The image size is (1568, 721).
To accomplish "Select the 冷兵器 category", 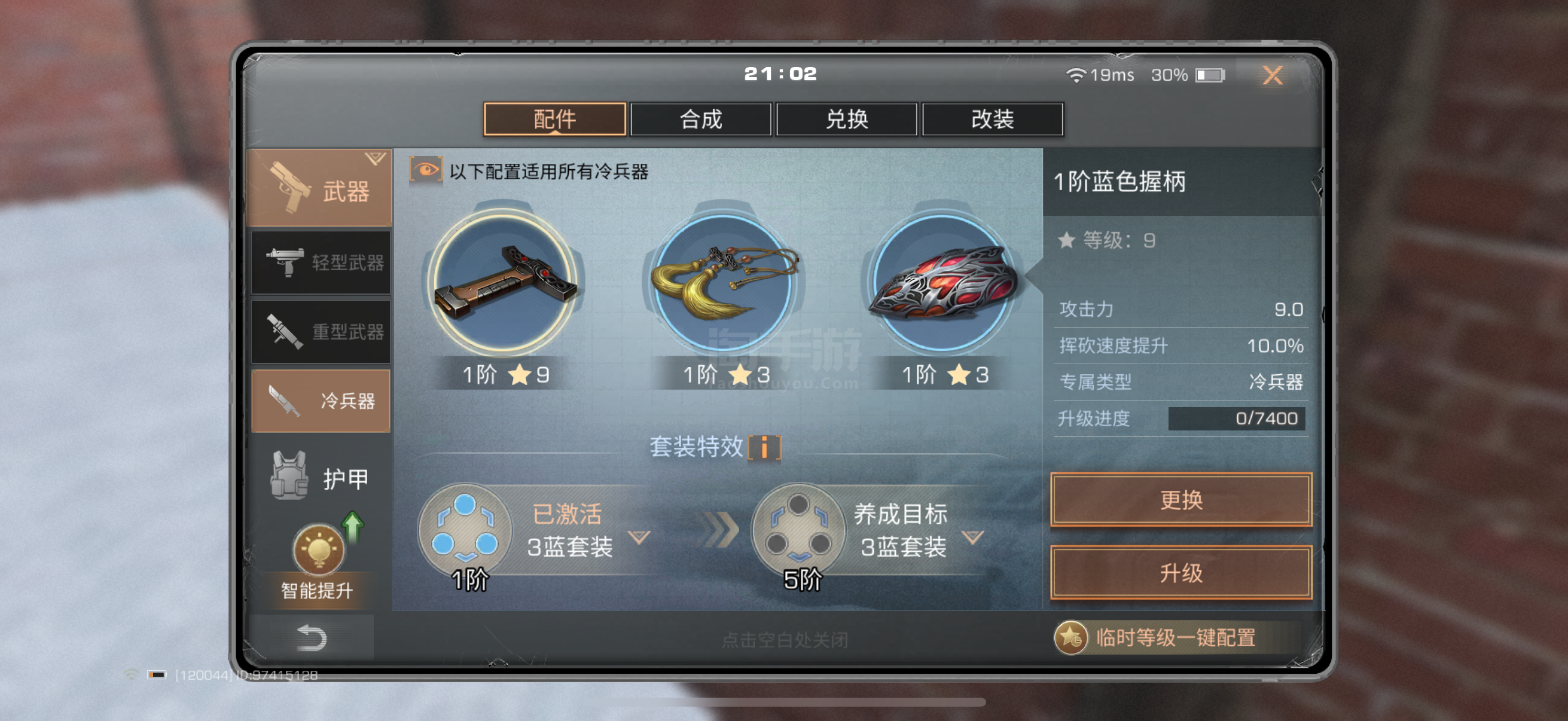I will point(321,401).
